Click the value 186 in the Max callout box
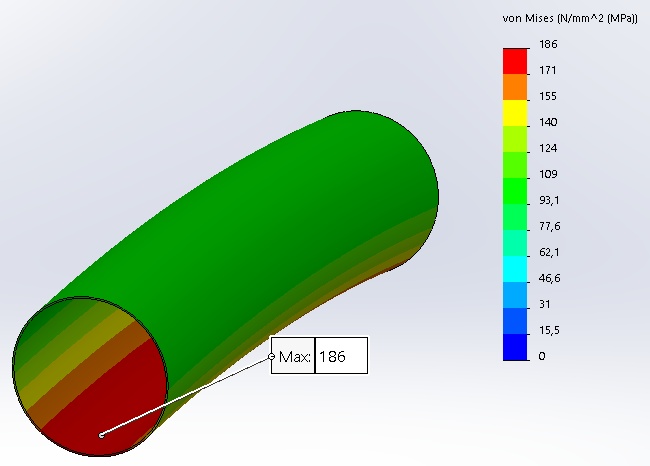650x466 pixels. coord(332,356)
